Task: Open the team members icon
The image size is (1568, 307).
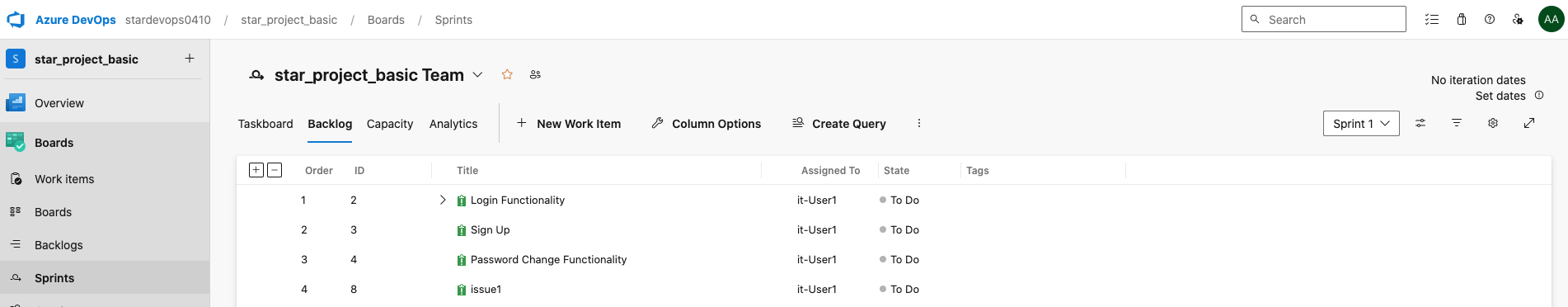Action: (535, 74)
